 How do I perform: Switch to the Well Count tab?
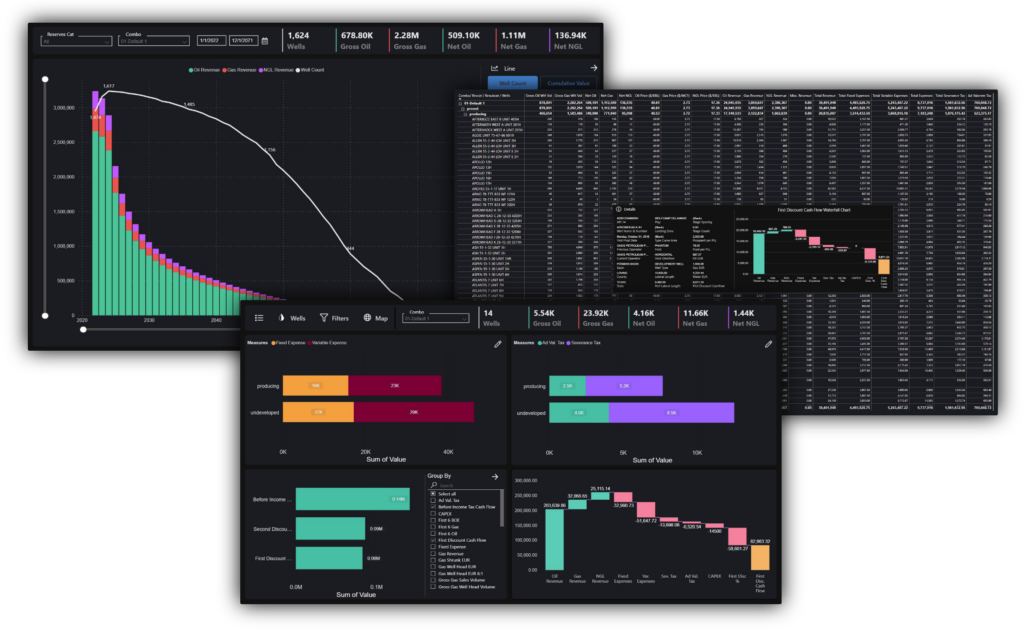pyautogui.click(x=513, y=84)
